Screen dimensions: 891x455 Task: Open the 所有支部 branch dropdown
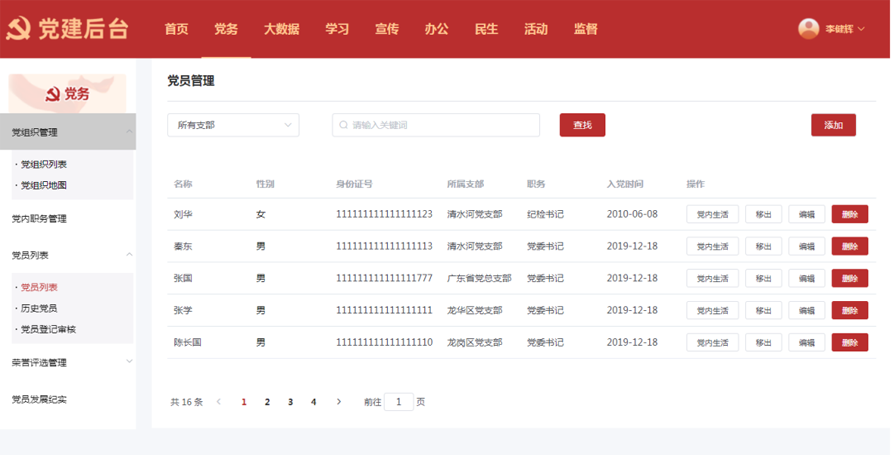click(233, 125)
